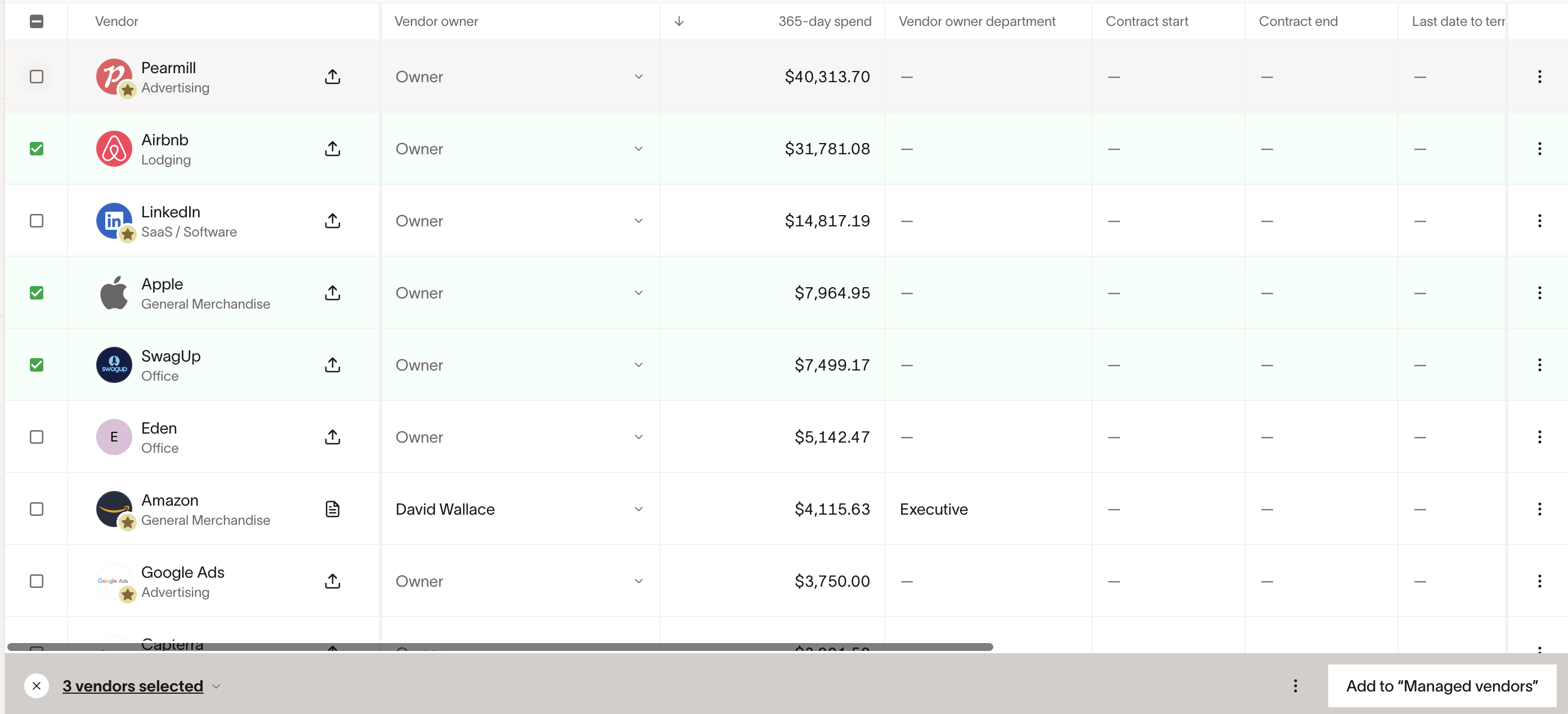Viewport: 1568px width, 714px height.
Task: Open David Wallace owner dropdown for Amazon
Action: click(x=520, y=509)
